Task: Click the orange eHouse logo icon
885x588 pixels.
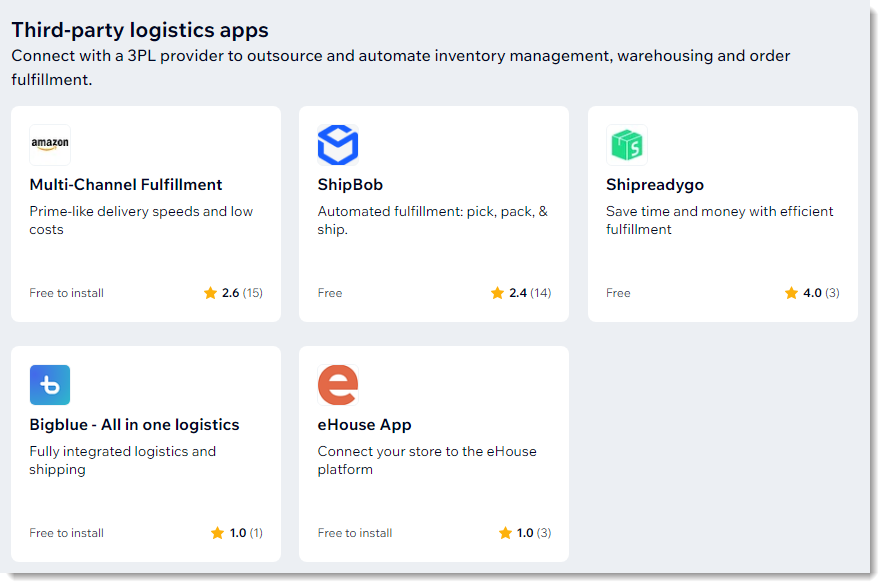Action: tap(338, 385)
